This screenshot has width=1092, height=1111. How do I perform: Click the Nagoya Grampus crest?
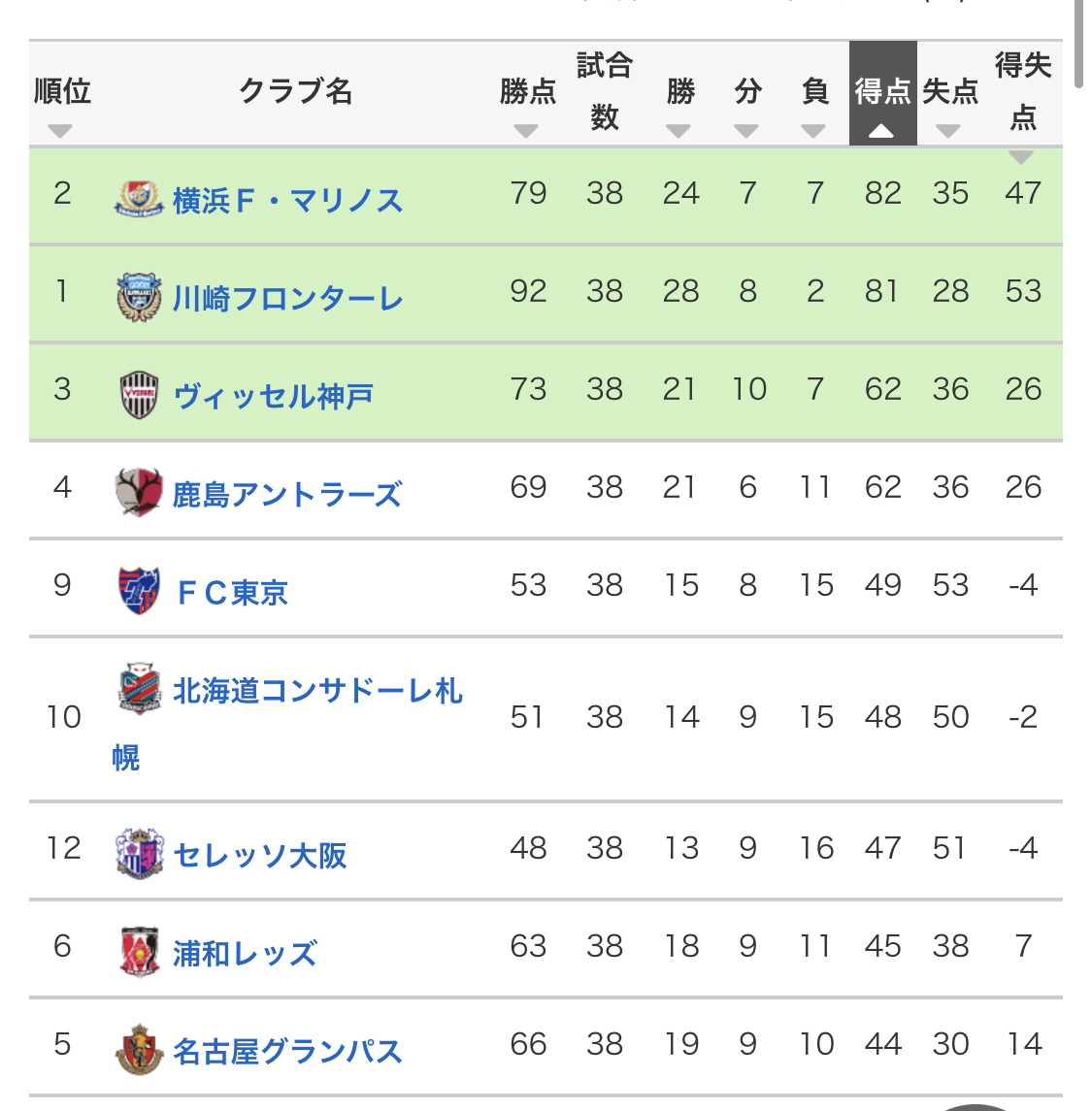[x=139, y=1050]
